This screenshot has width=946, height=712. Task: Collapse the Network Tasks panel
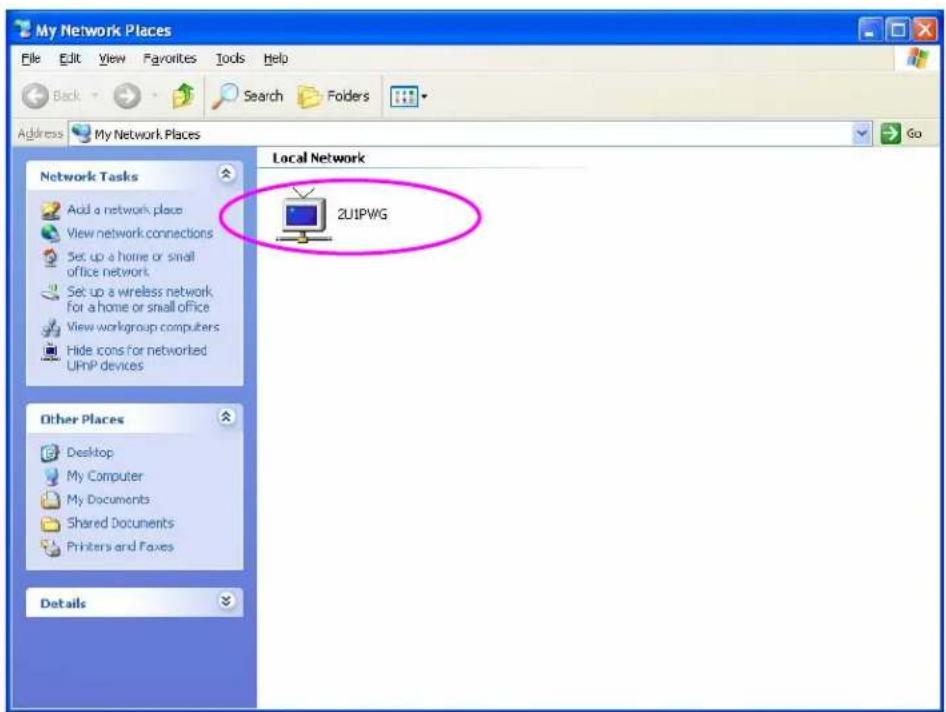click(226, 174)
